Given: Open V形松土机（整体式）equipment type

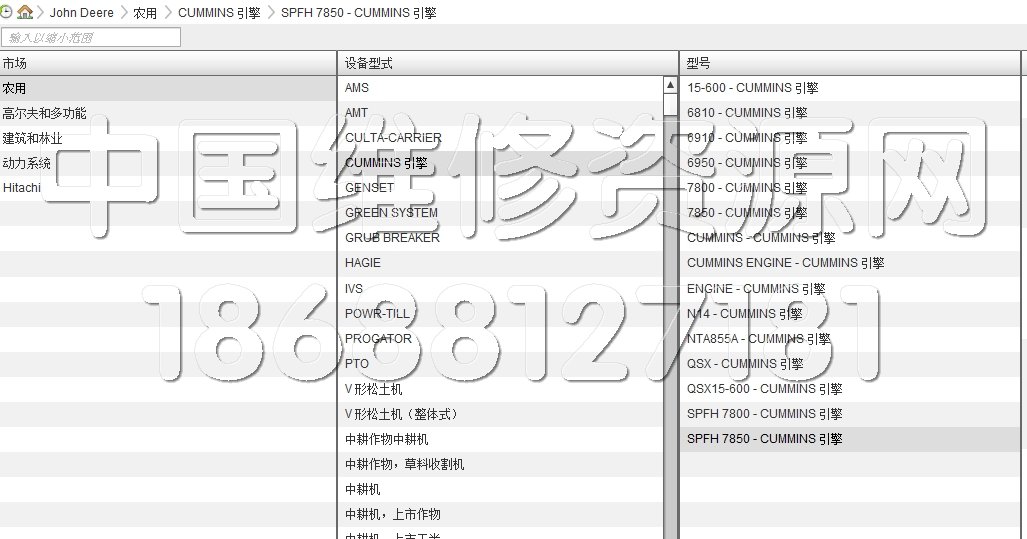Looking at the screenshot, I should [x=401, y=414].
